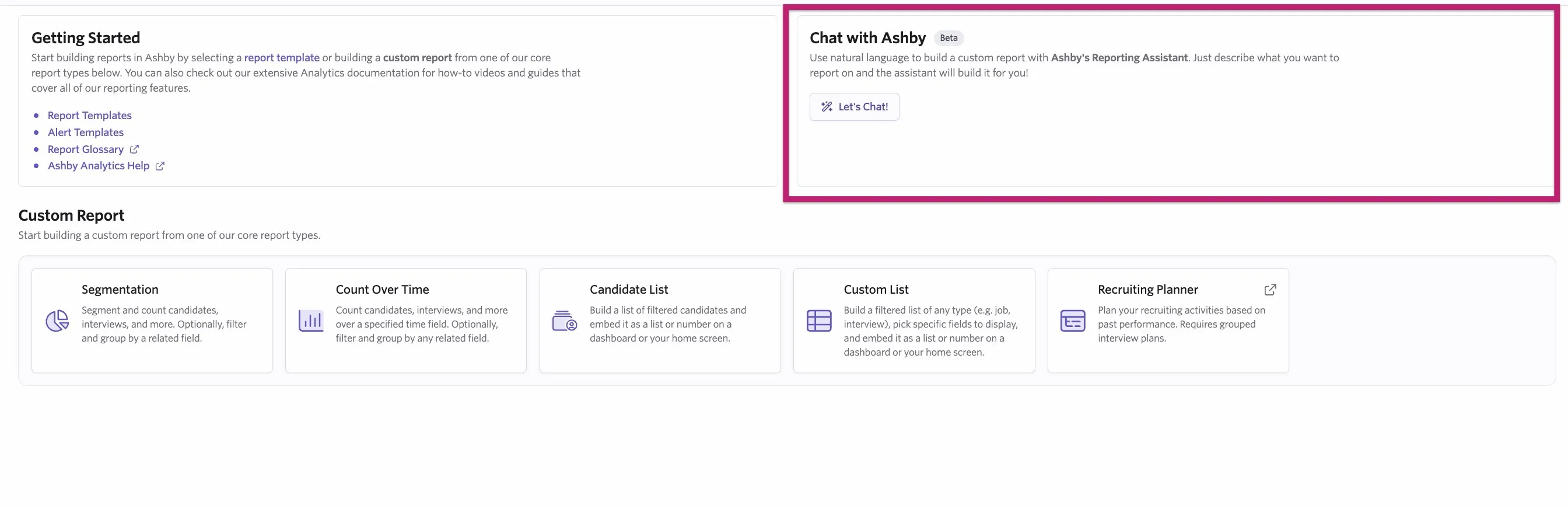1568x508 pixels.
Task: Open the Recruiting Planner title
Action: (x=1147, y=290)
